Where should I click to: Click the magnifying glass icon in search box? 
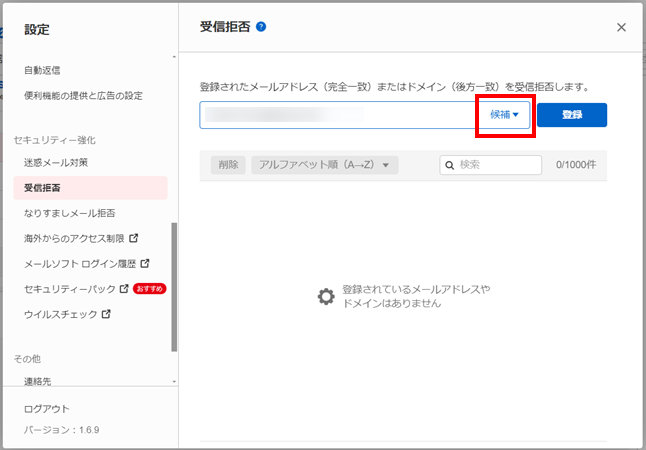click(x=450, y=165)
